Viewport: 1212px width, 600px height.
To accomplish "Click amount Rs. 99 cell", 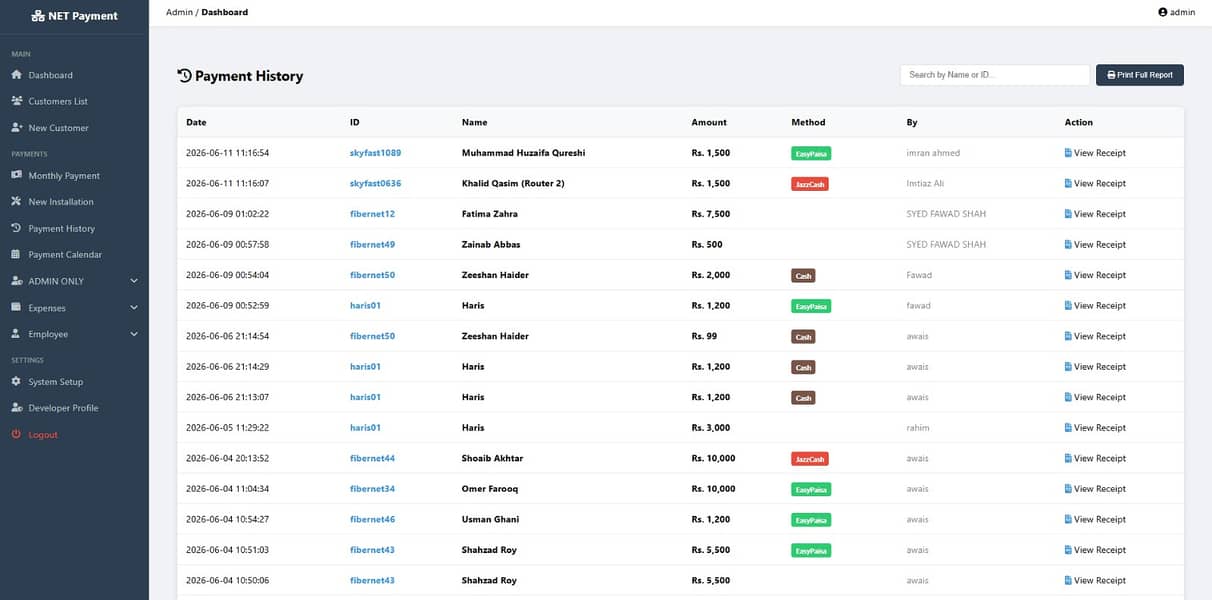I will [x=704, y=336].
